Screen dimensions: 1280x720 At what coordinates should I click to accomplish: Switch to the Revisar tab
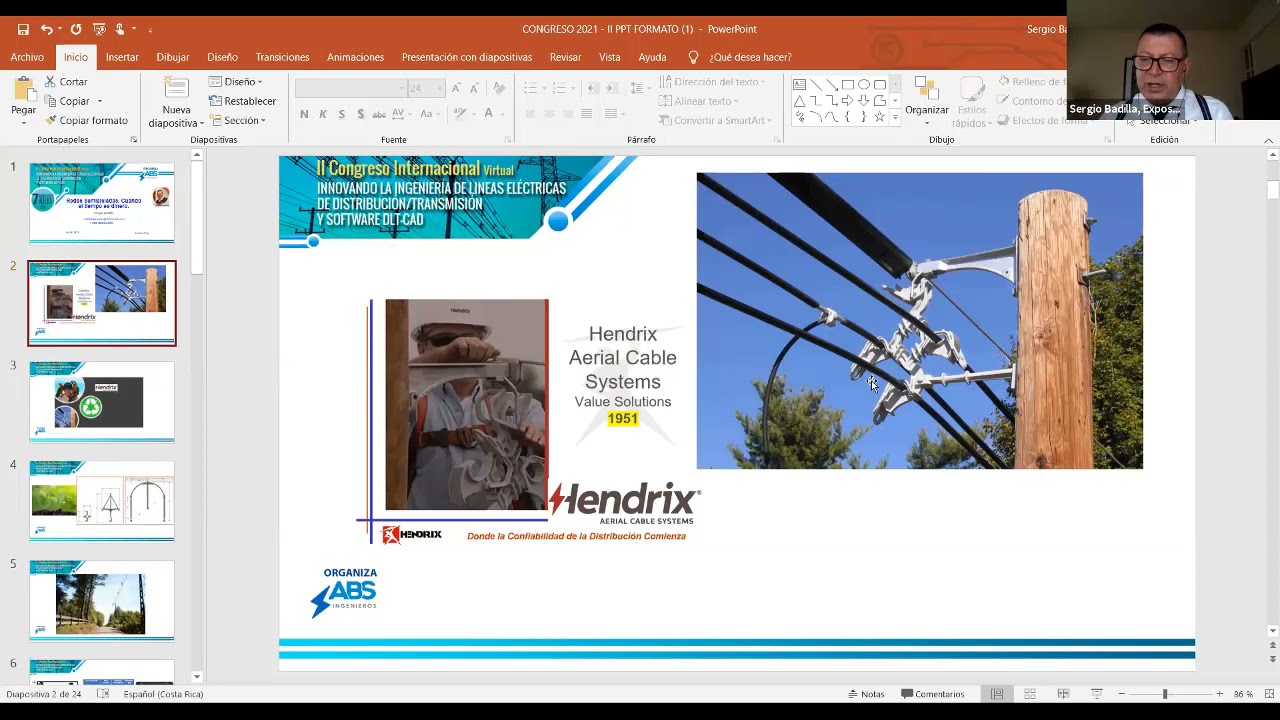tap(565, 57)
